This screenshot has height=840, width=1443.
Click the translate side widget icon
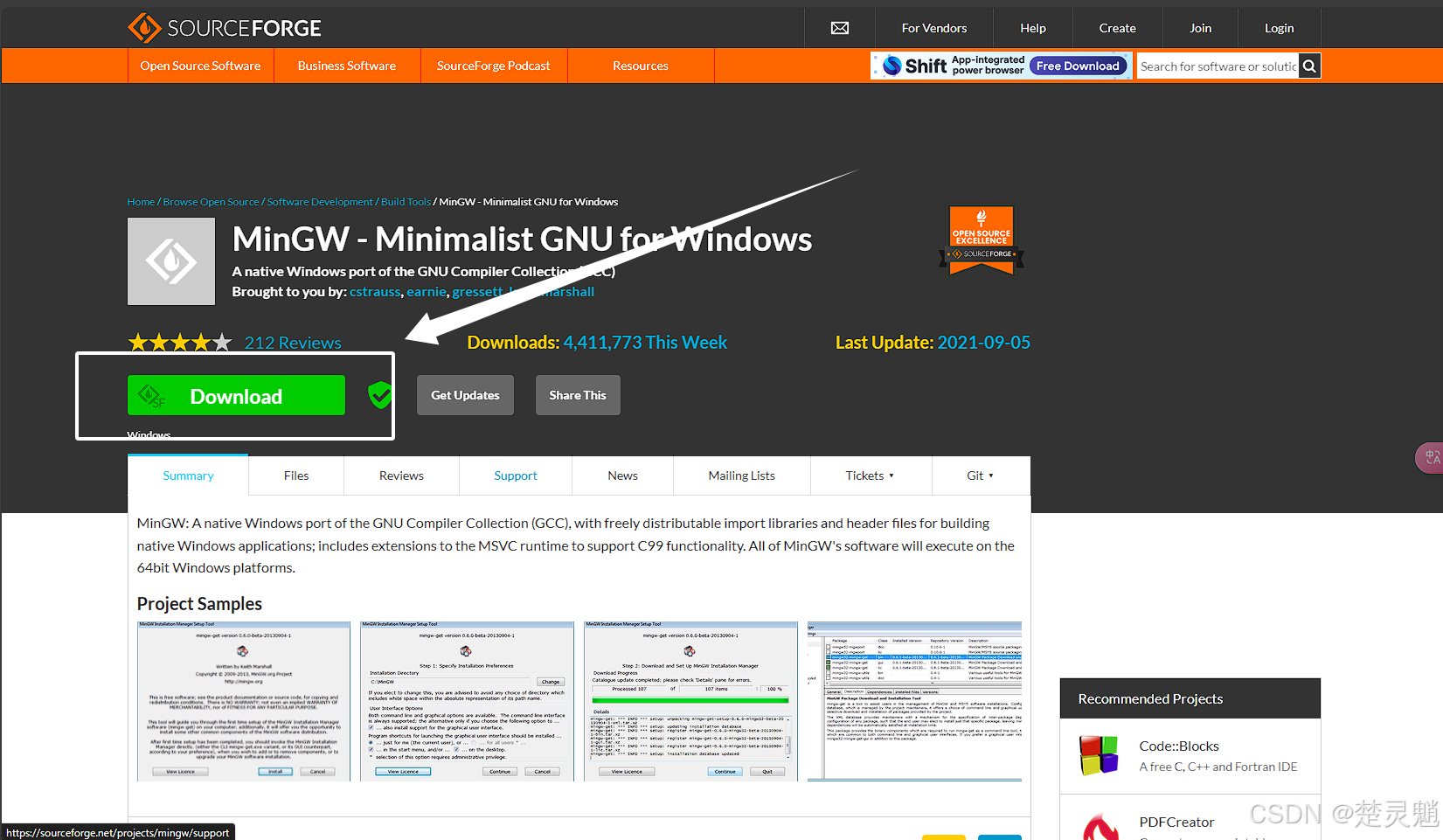pos(1431,458)
